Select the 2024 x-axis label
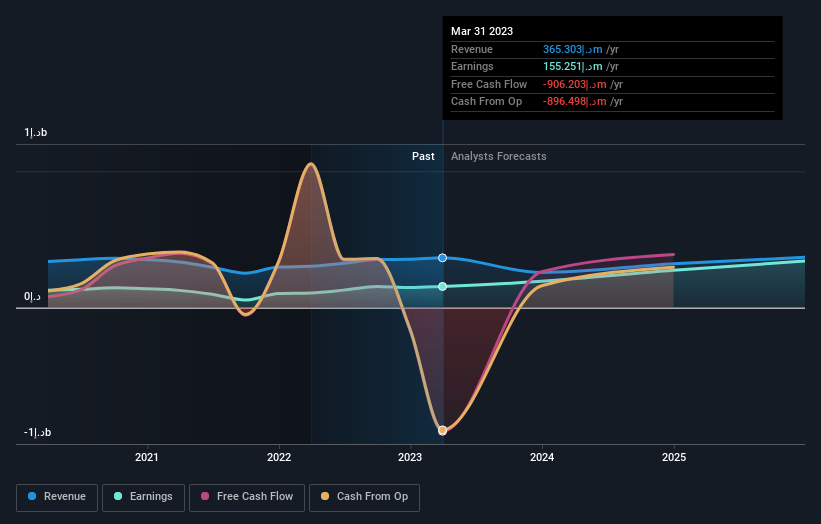 tap(542, 457)
